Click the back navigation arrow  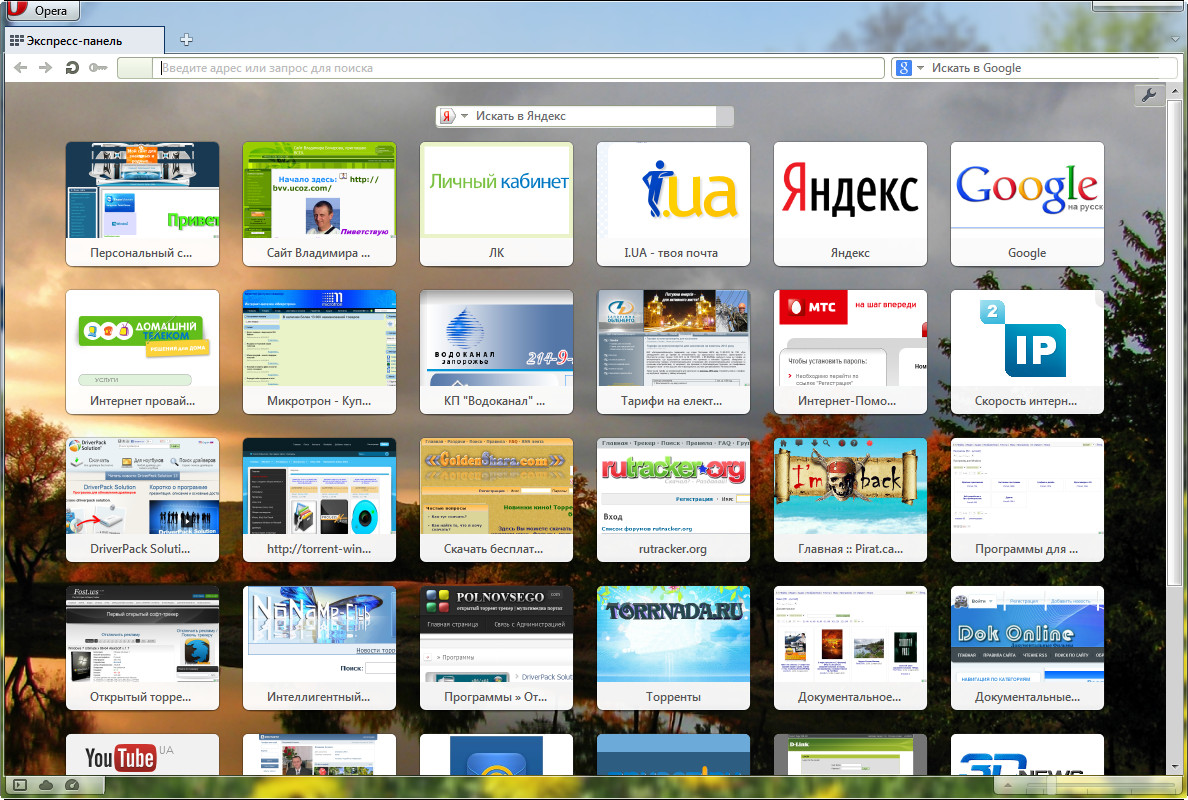20,68
